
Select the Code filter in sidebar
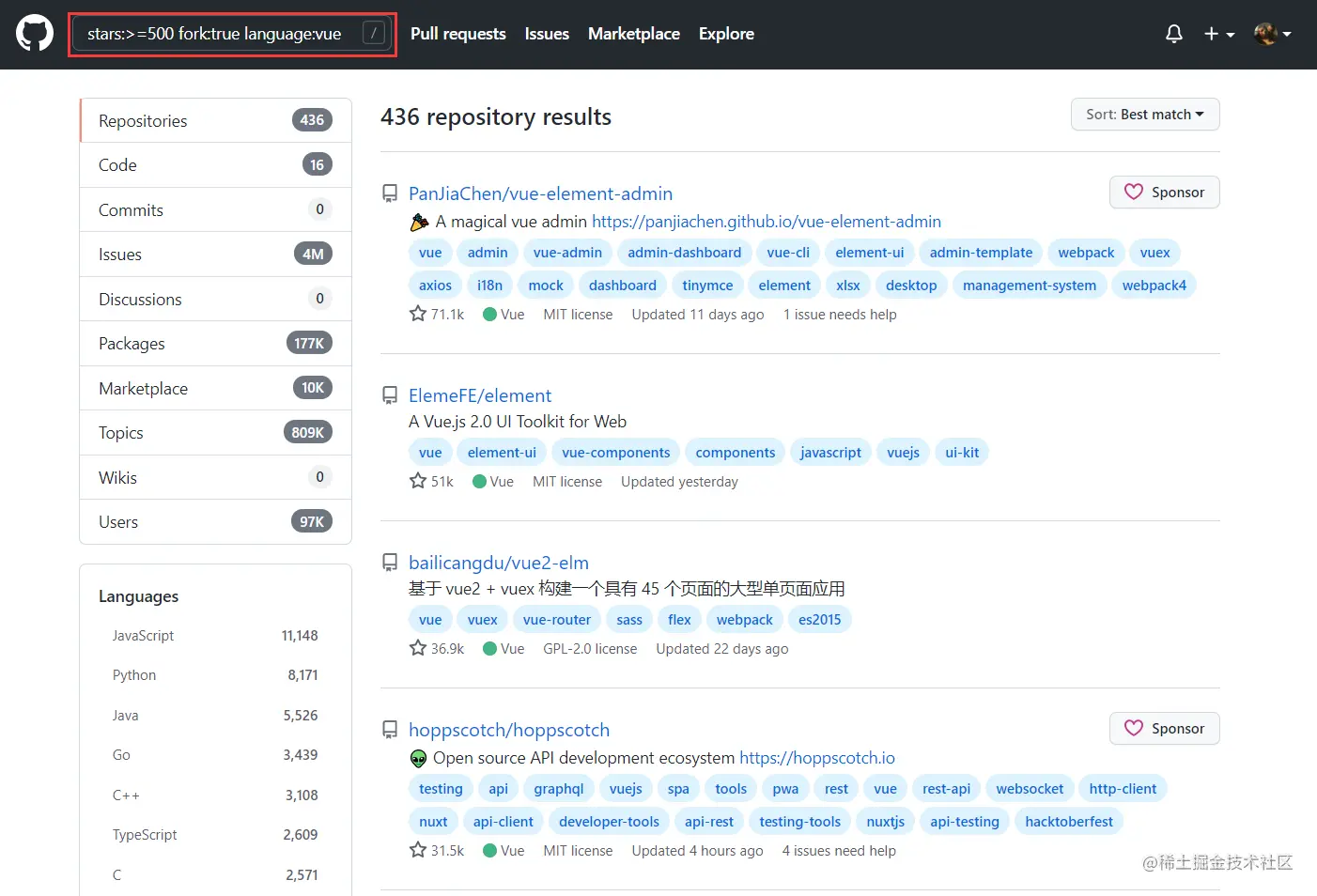tap(216, 165)
